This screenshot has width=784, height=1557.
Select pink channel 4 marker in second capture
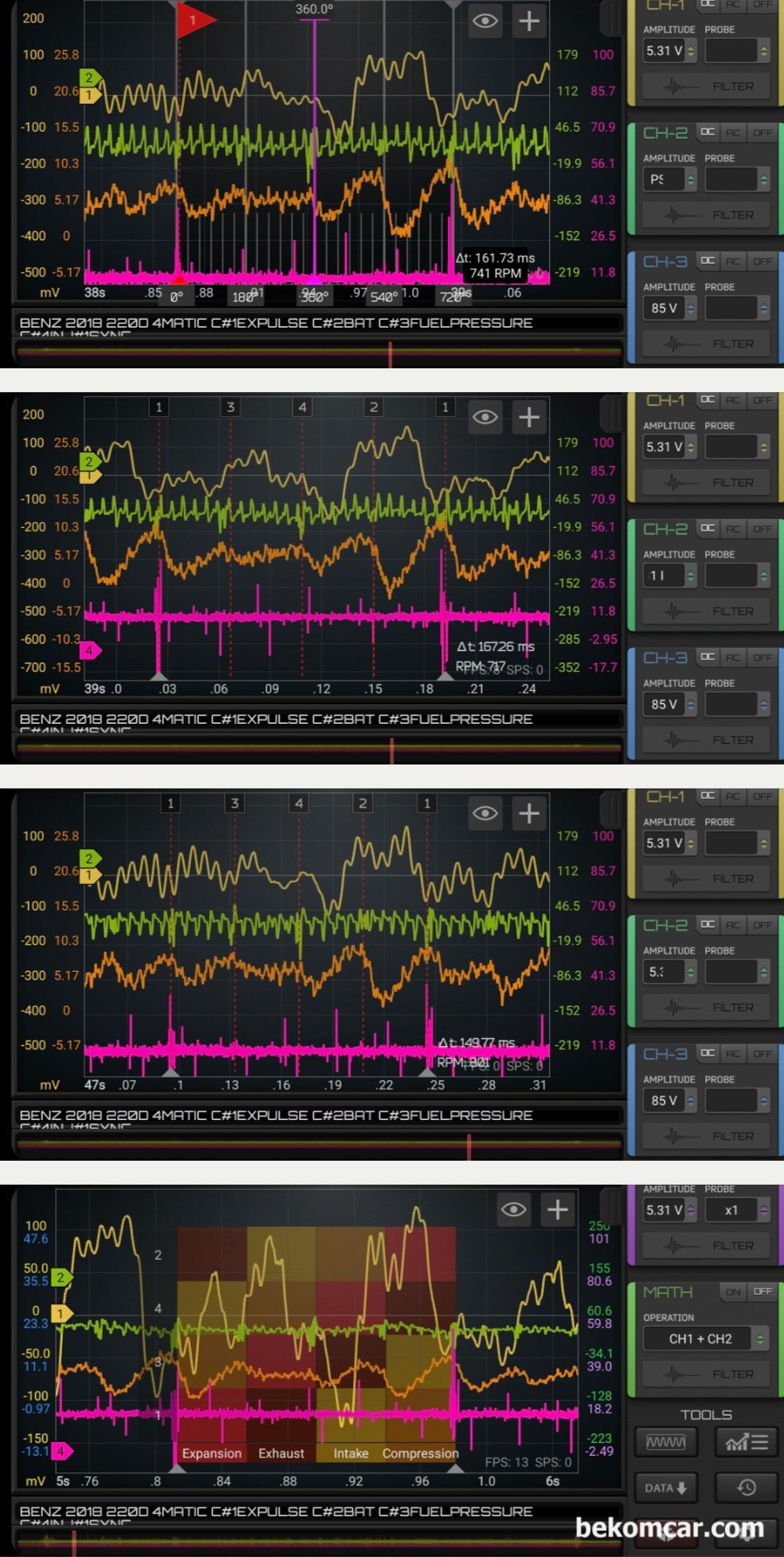point(89,651)
